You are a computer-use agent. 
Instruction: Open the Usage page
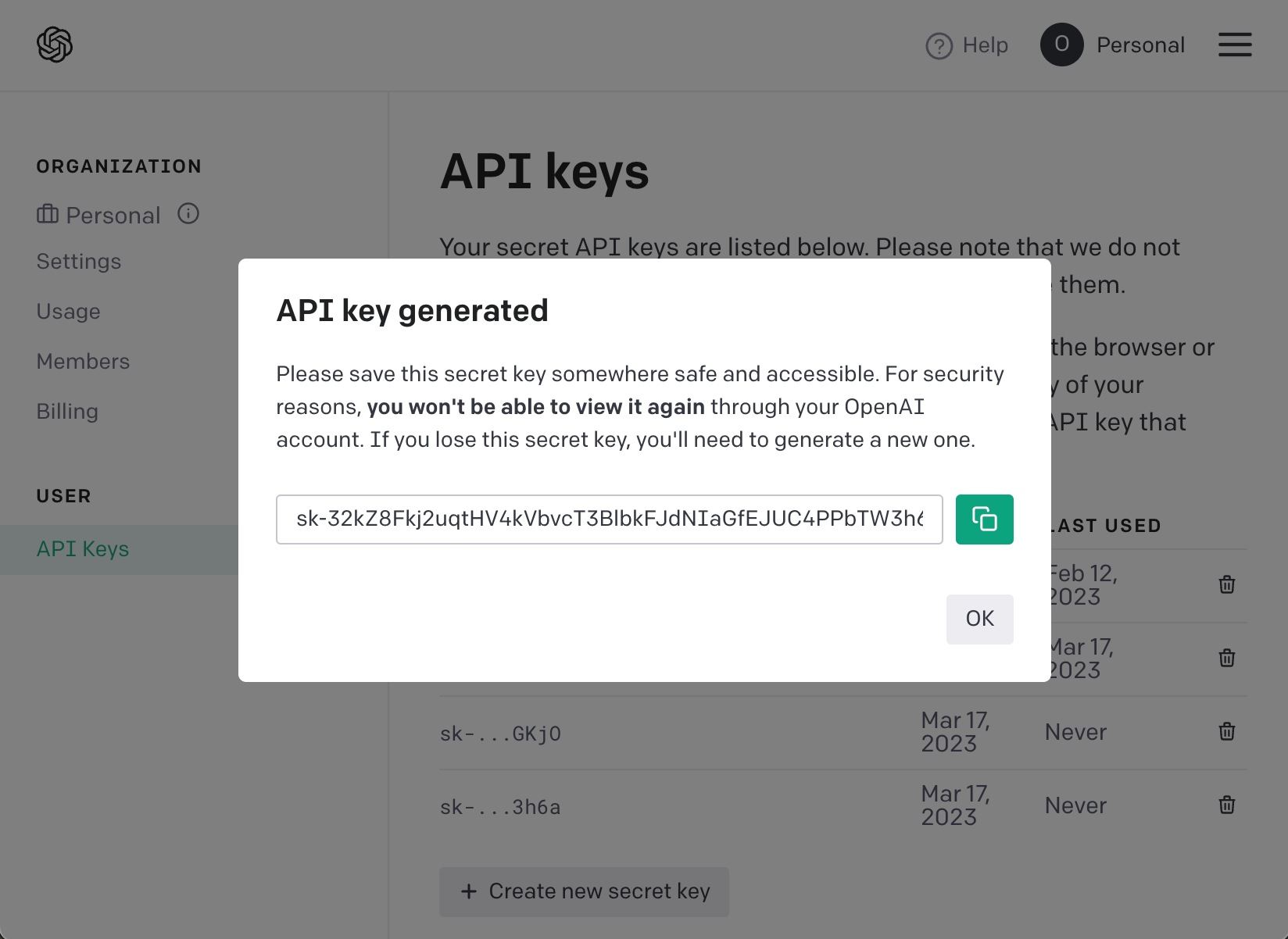click(x=69, y=312)
